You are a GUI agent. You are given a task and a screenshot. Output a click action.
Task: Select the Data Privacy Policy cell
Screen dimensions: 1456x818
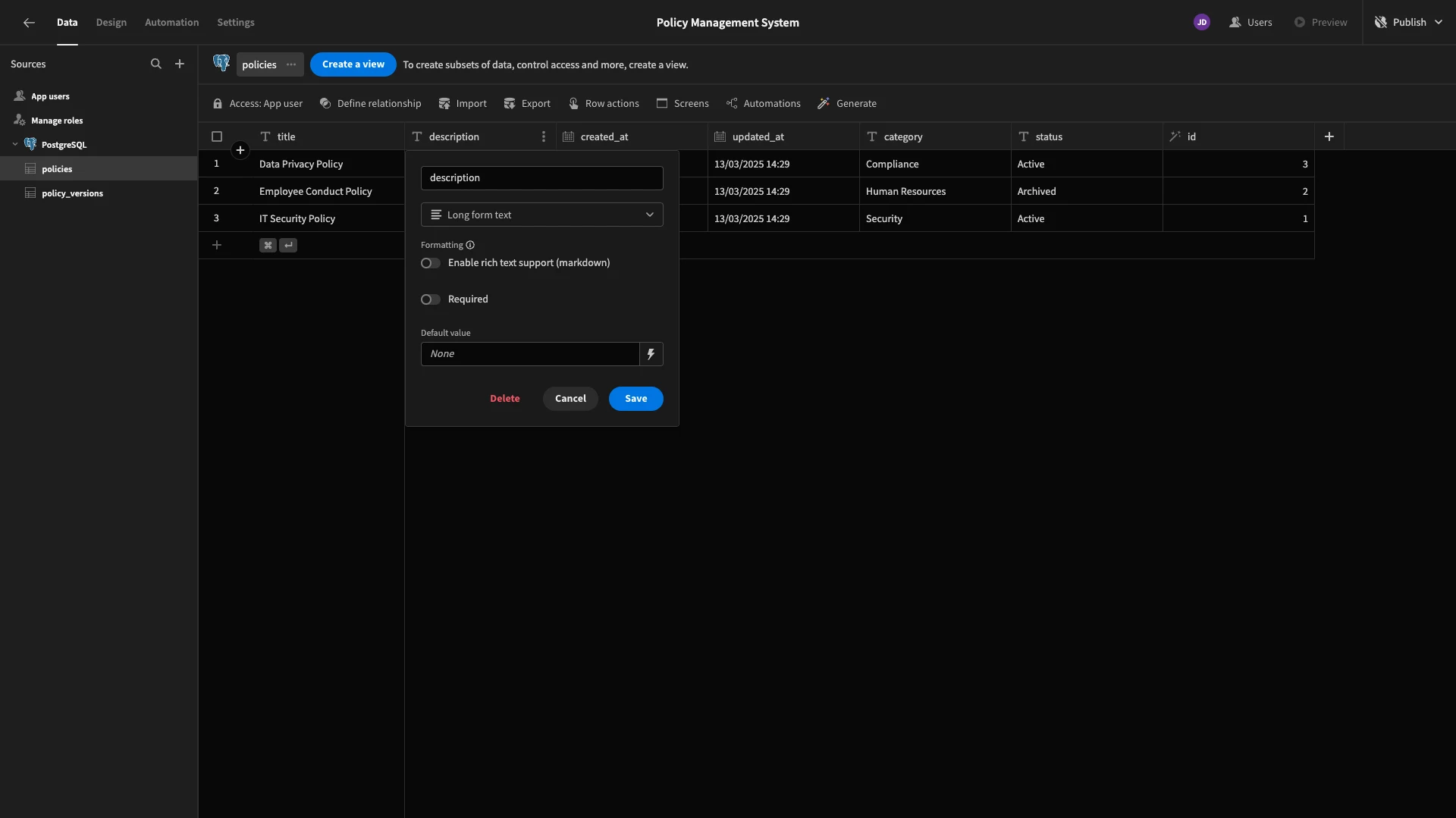pyautogui.click(x=328, y=165)
